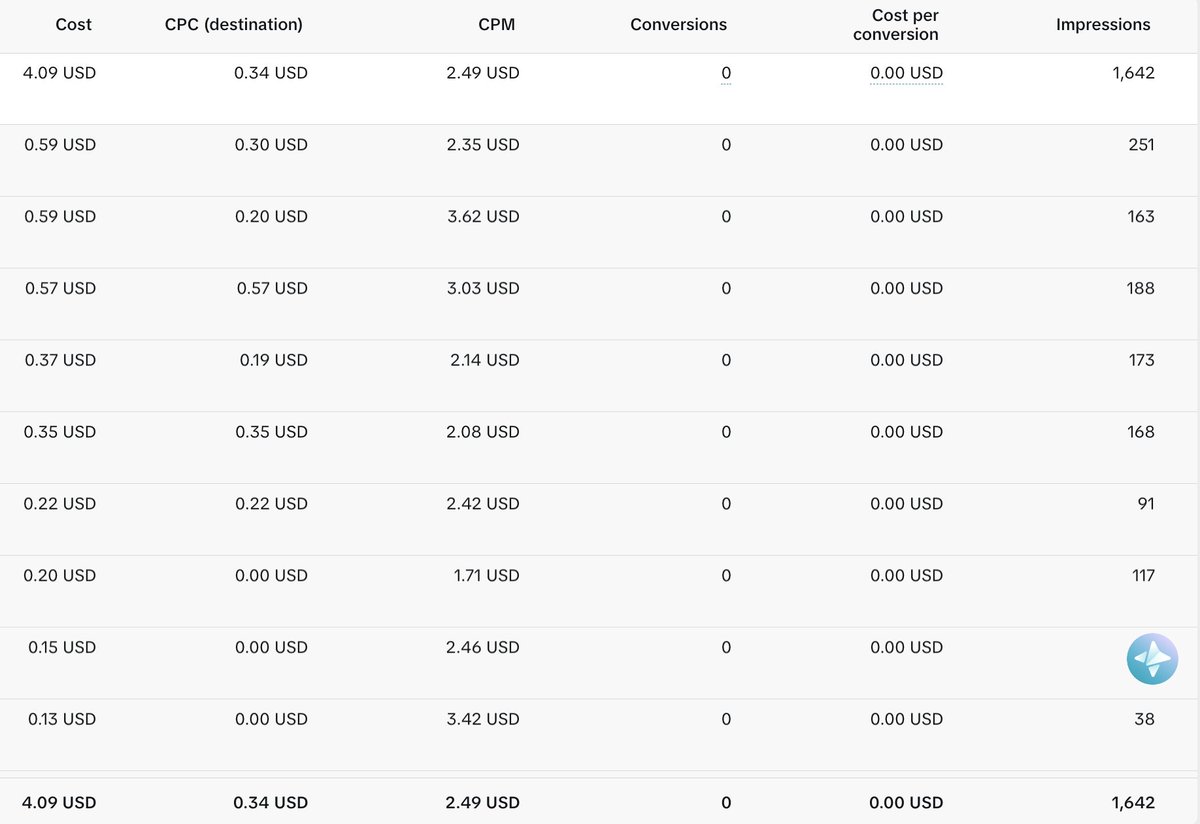The image size is (1200, 824).
Task: Click the 3.62 USD CPM cell
Action: [x=483, y=216]
